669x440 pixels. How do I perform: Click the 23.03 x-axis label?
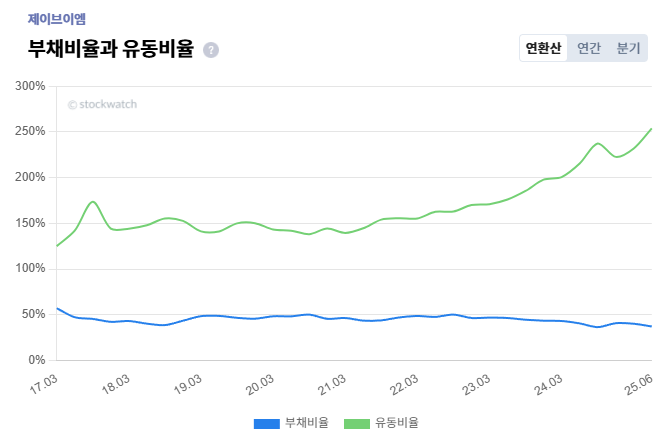pos(476,382)
